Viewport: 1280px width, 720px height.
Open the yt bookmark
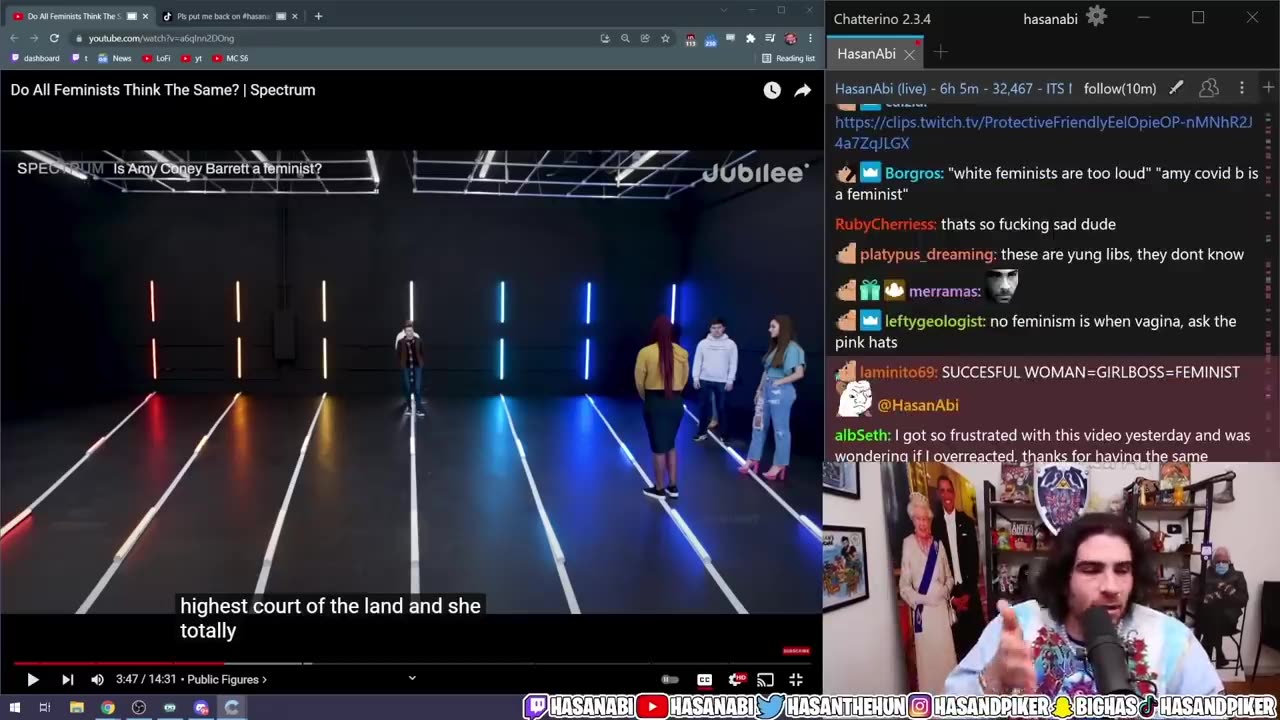click(192, 58)
